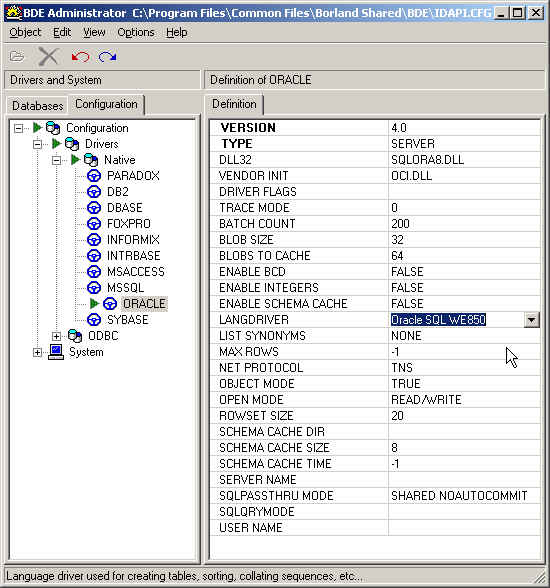Click the TRACE MODE row label
Screen dimensions: 550x588
click(254, 208)
